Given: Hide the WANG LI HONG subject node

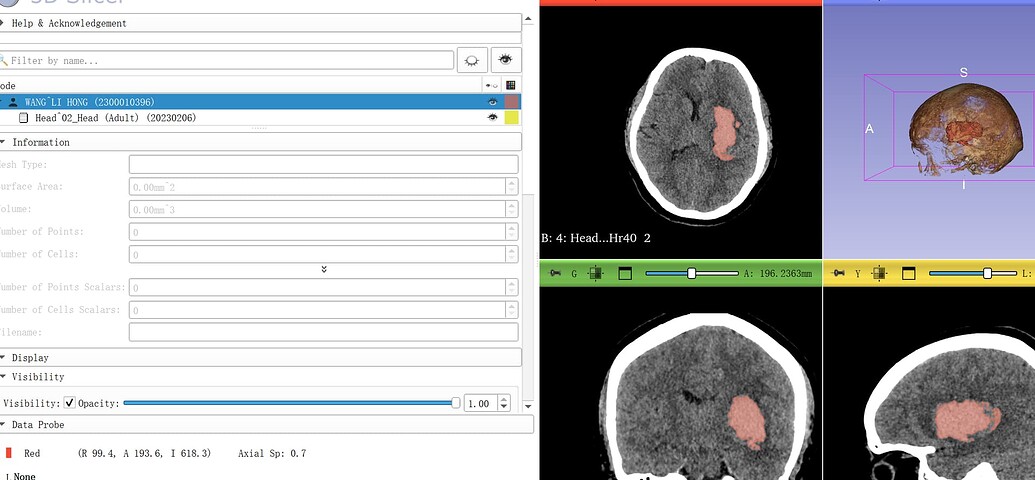Looking at the screenshot, I should (491, 102).
